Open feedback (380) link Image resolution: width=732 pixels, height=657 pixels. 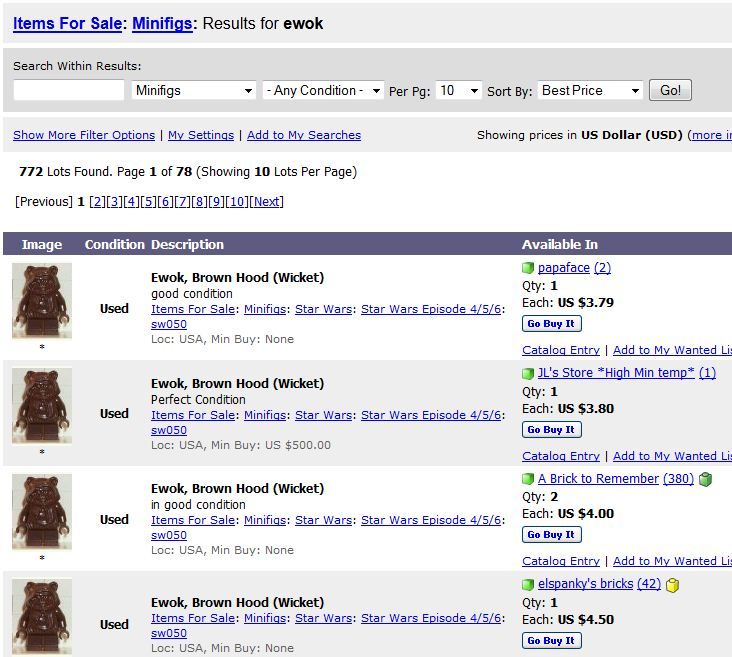coord(678,479)
